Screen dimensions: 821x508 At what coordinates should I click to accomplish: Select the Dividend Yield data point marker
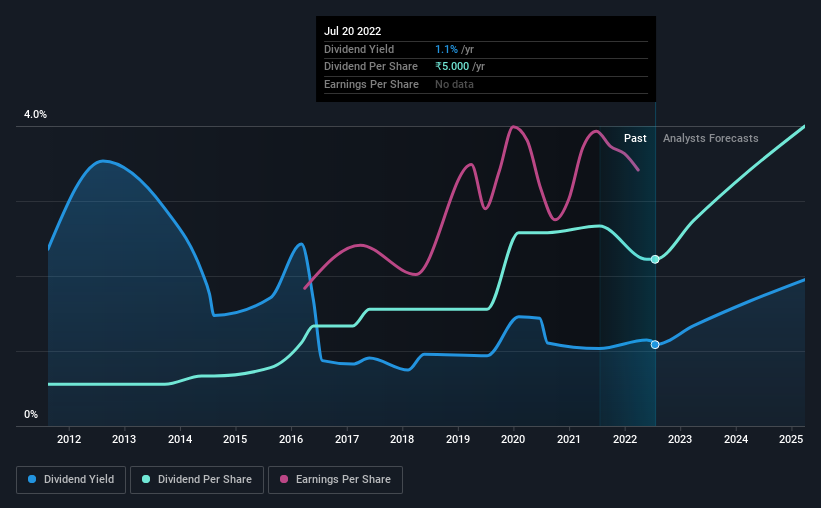tap(655, 345)
